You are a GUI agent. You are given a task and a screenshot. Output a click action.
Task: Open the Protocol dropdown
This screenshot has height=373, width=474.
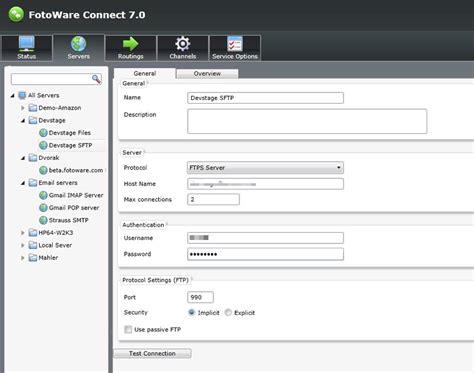tap(265, 168)
